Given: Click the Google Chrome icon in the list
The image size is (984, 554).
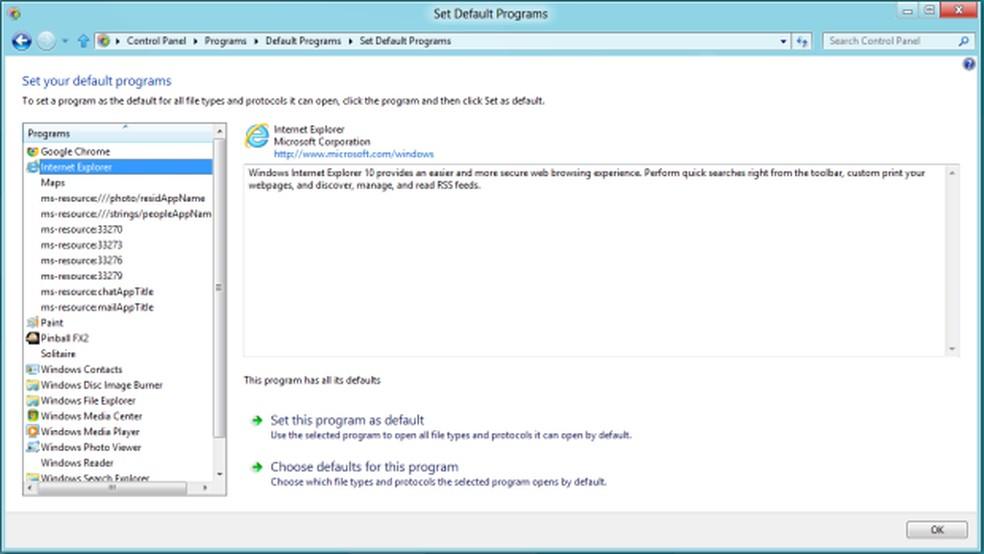Looking at the screenshot, I should click(33, 151).
